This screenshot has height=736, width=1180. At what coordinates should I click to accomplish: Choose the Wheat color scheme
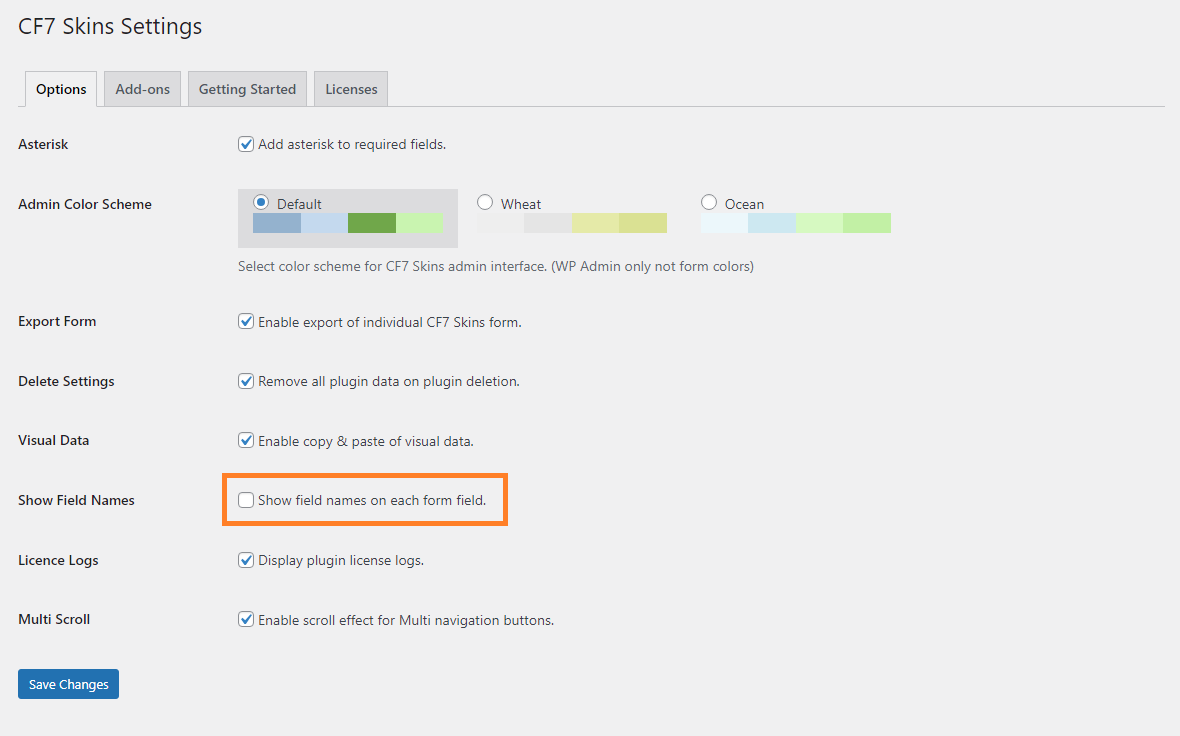pyautogui.click(x=485, y=202)
